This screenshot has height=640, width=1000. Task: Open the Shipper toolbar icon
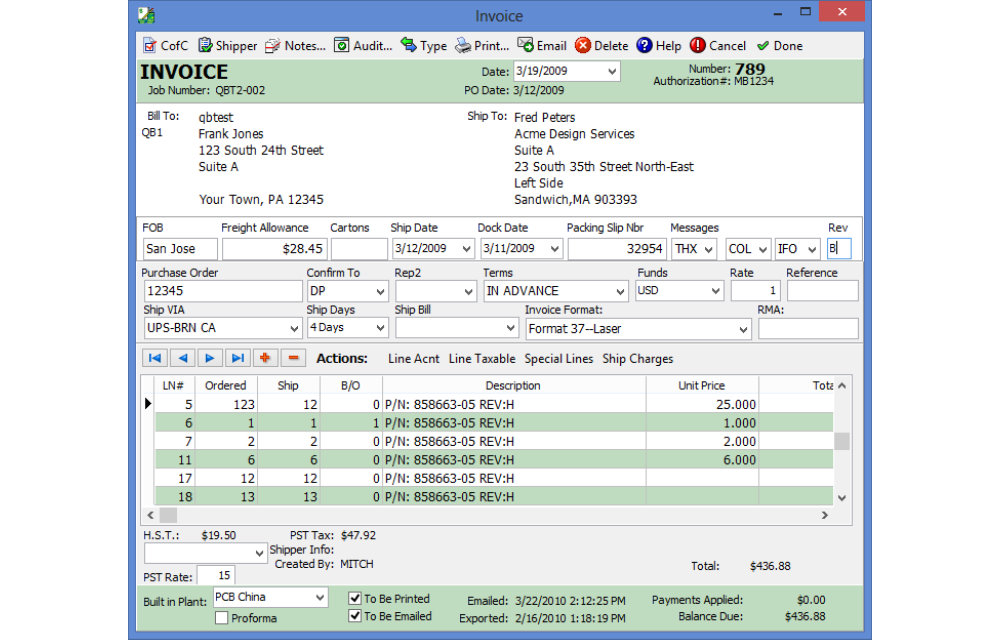206,46
